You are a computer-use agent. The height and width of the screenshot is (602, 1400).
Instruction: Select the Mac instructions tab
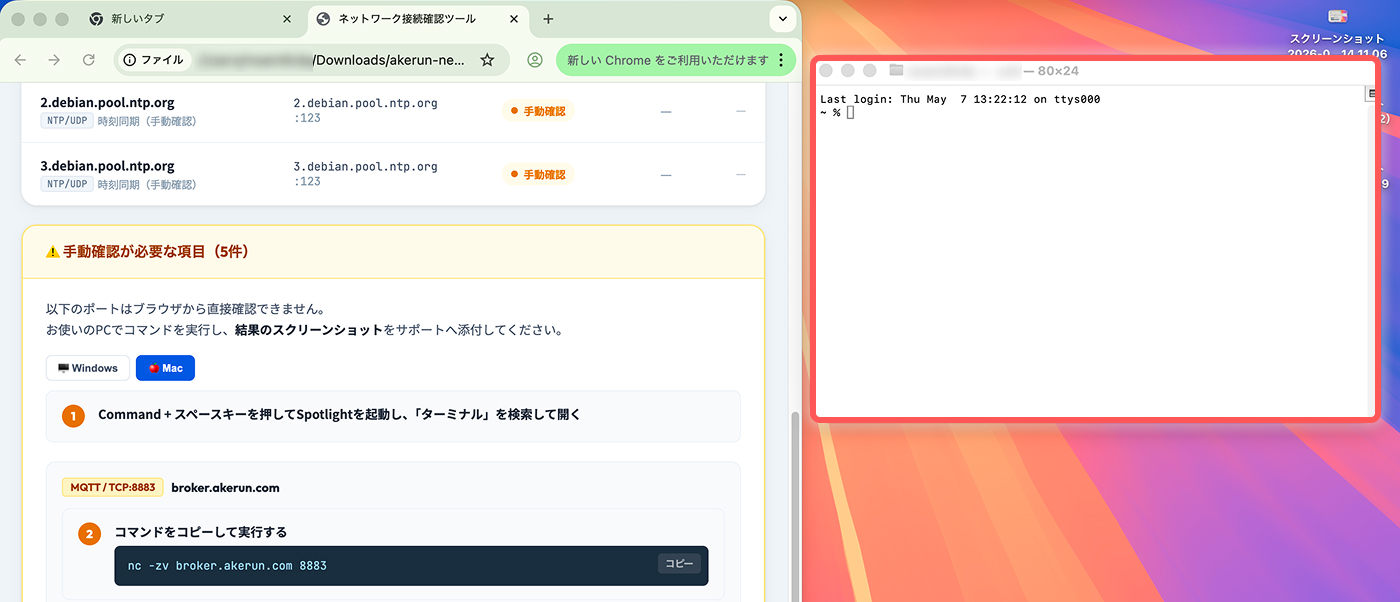166,368
